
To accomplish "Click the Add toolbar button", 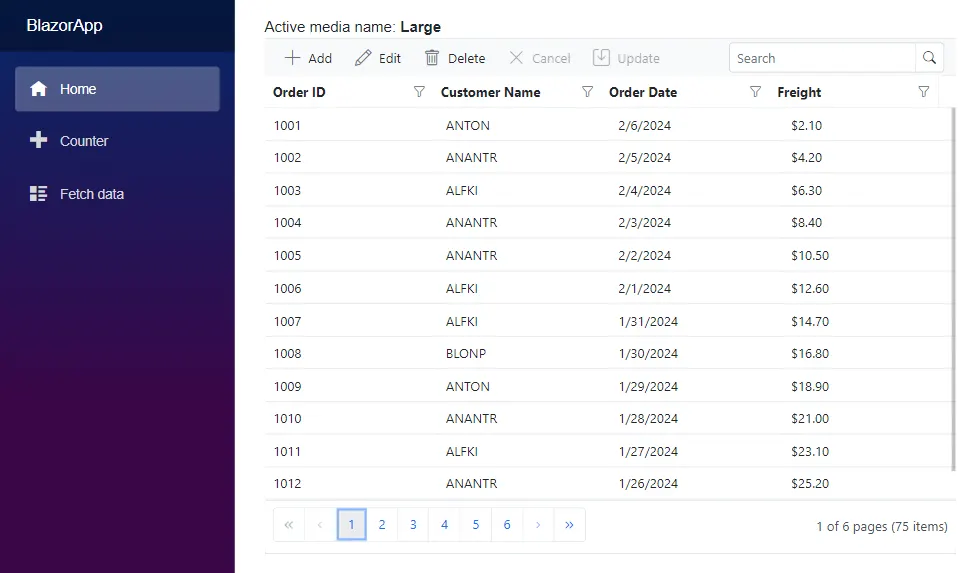I will [308, 58].
